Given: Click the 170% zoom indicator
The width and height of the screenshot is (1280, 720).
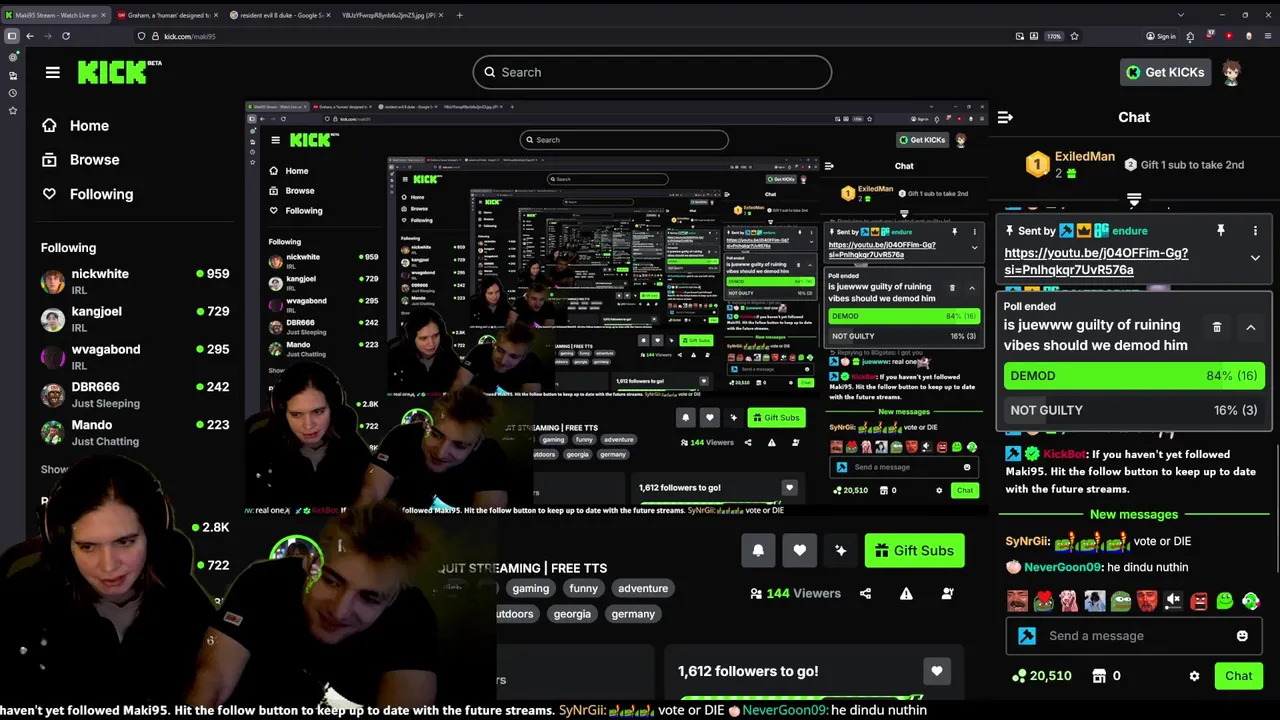Looking at the screenshot, I should (1054, 36).
